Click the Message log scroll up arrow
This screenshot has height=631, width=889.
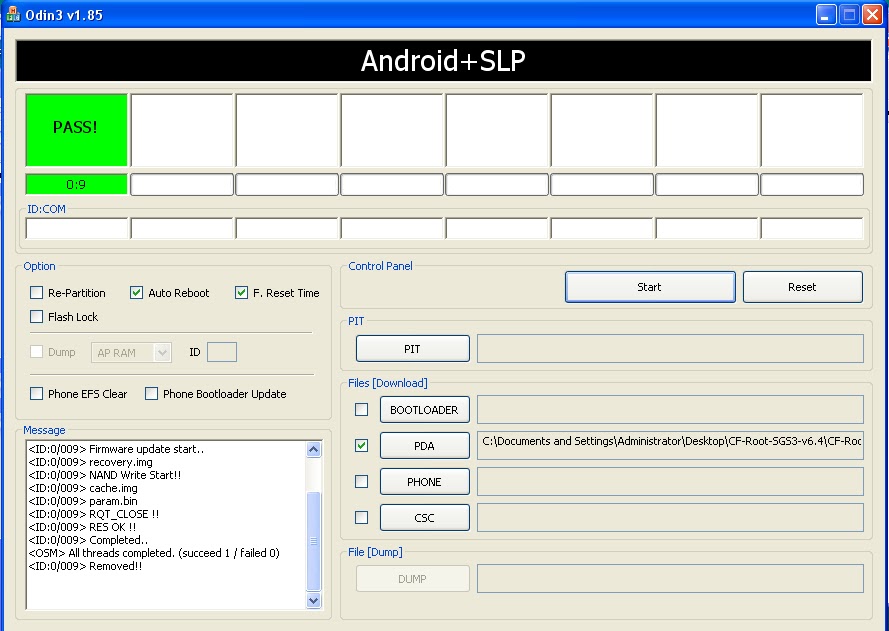tap(314, 450)
